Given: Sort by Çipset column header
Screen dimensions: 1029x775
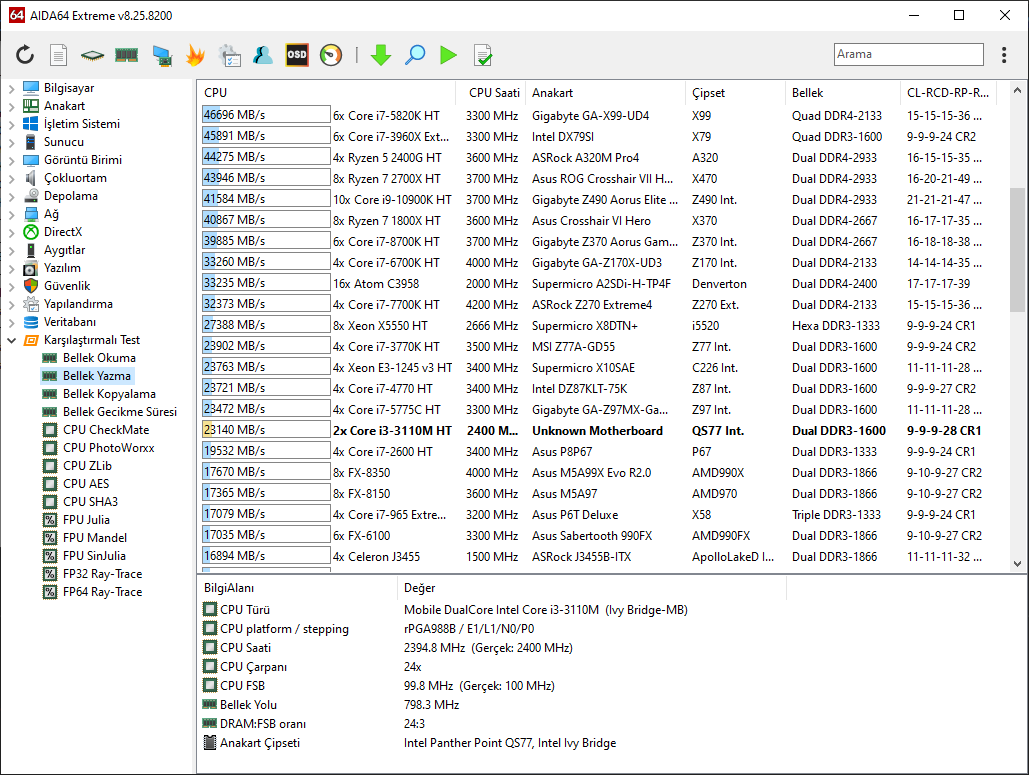Looking at the screenshot, I should tap(736, 93).
